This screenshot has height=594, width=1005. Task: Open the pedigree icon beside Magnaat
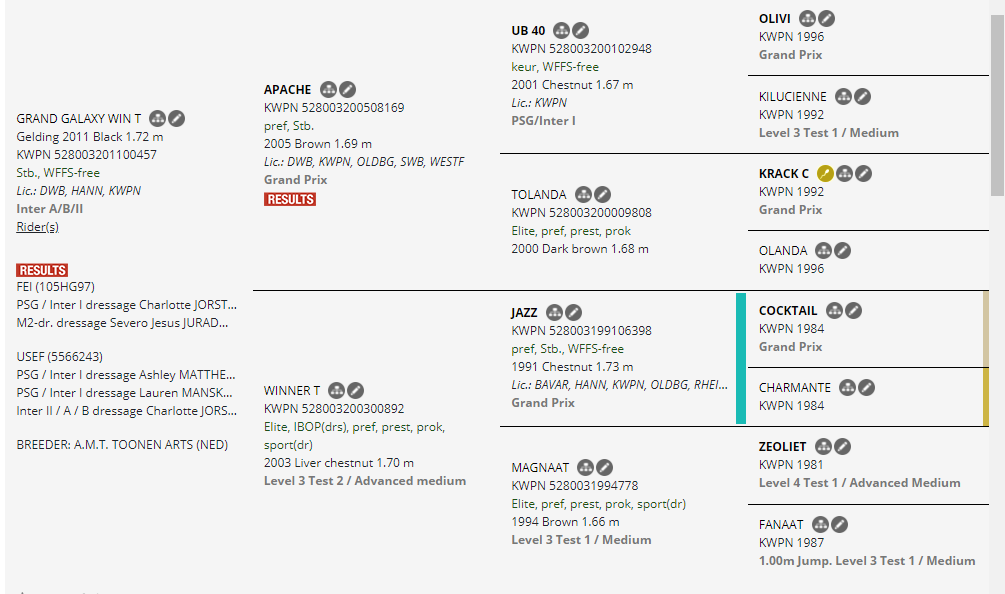click(x=585, y=468)
